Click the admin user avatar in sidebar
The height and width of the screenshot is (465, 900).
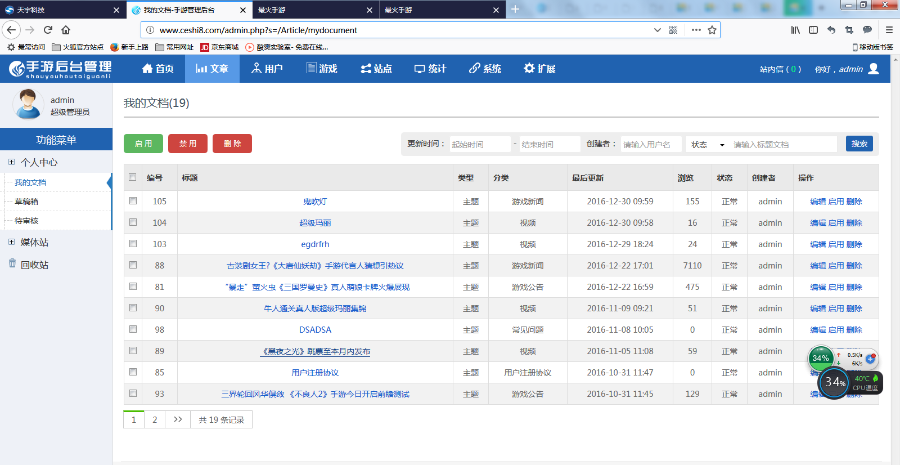[27, 103]
